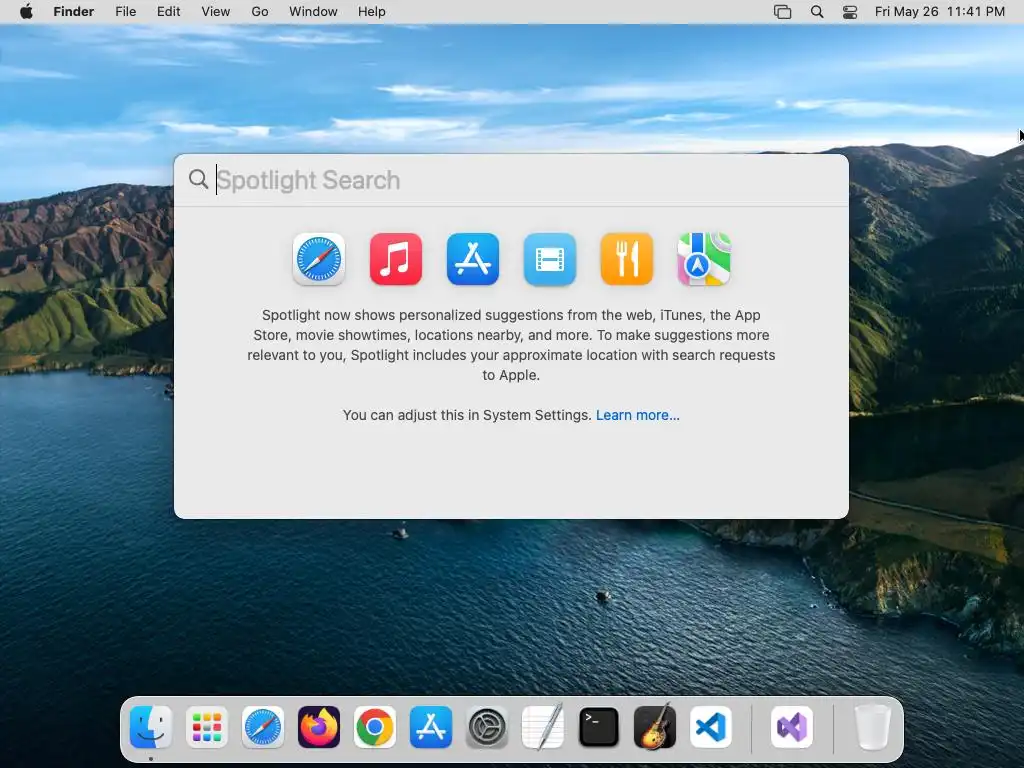Open Finder from the Dock
1024x768 pixels.
(151, 727)
